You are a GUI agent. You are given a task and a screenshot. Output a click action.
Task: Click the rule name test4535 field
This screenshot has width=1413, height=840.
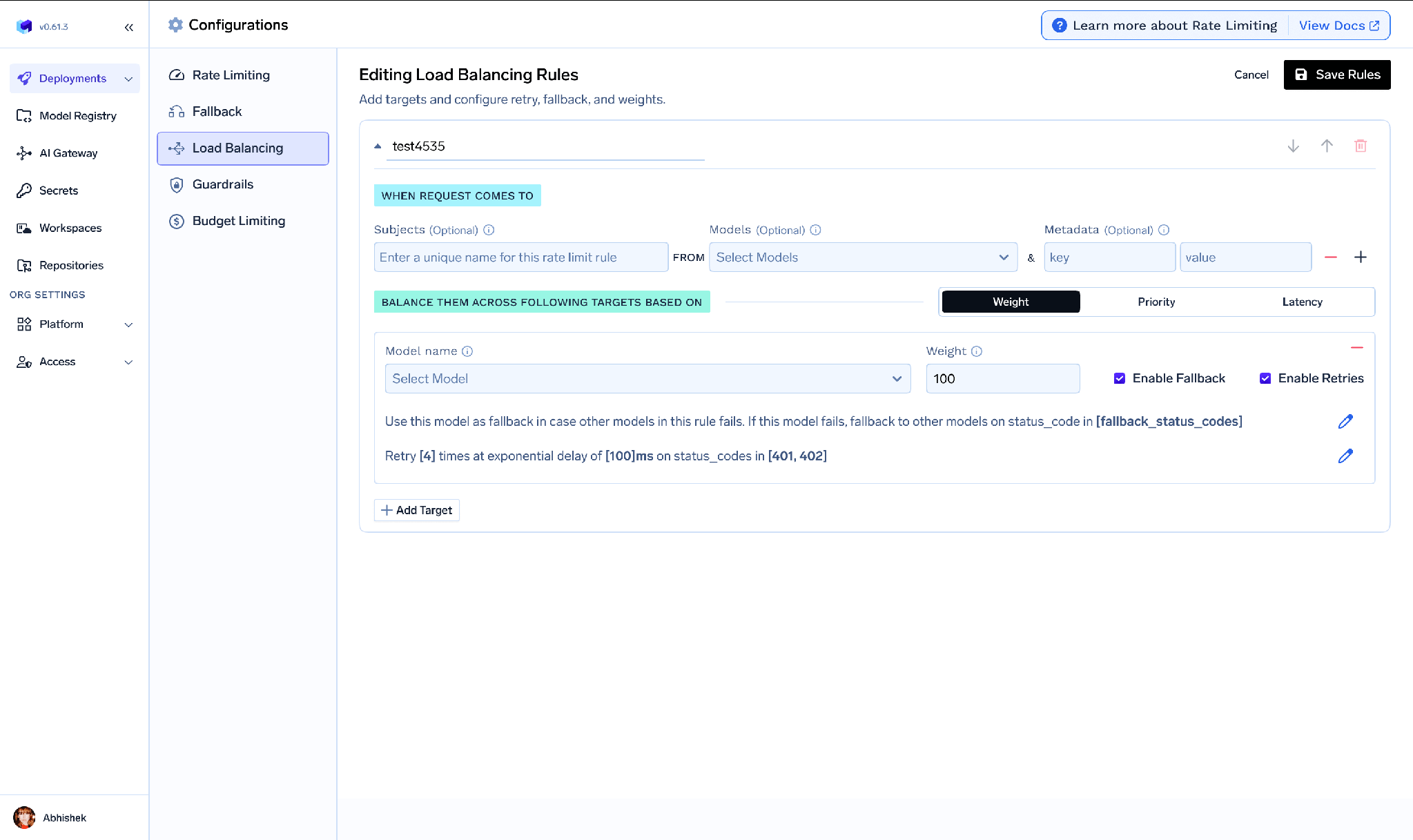tap(545, 146)
